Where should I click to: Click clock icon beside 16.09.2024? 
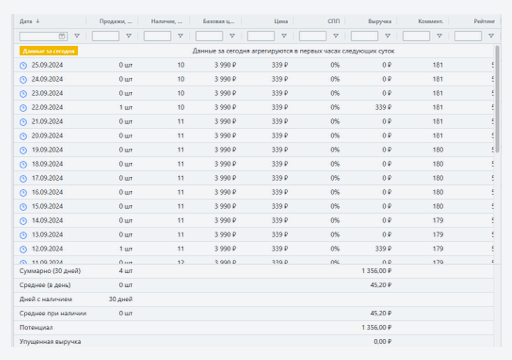pos(23,193)
